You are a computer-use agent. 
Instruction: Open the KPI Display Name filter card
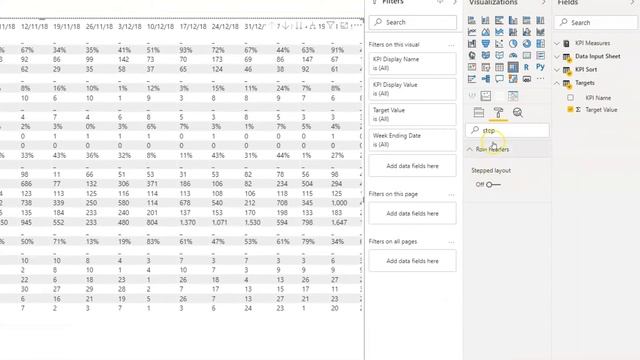412,63
